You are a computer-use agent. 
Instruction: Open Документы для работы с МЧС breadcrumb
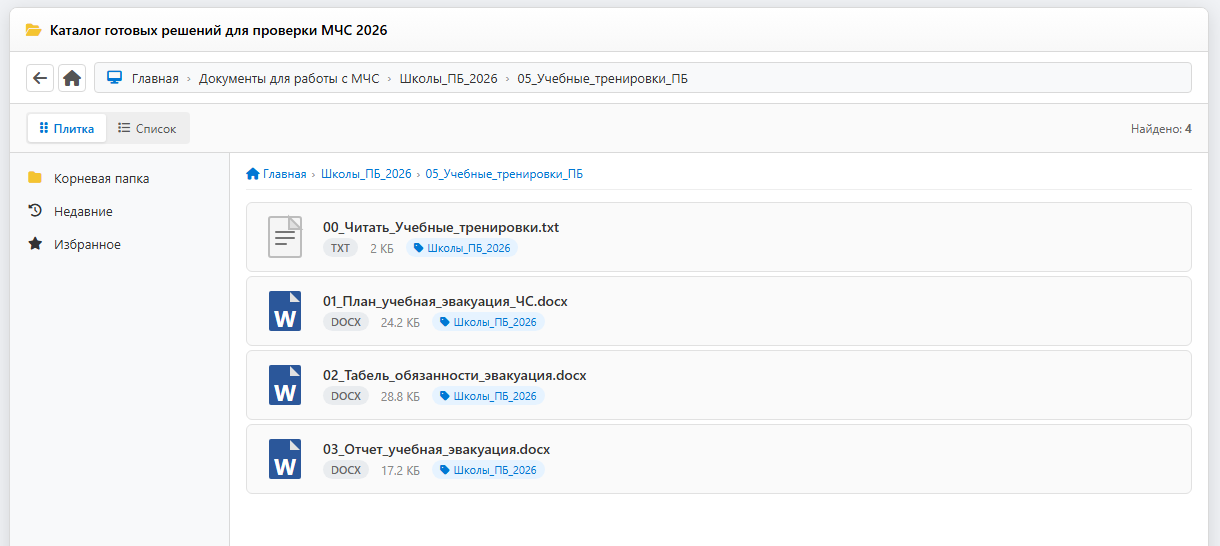click(289, 78)
